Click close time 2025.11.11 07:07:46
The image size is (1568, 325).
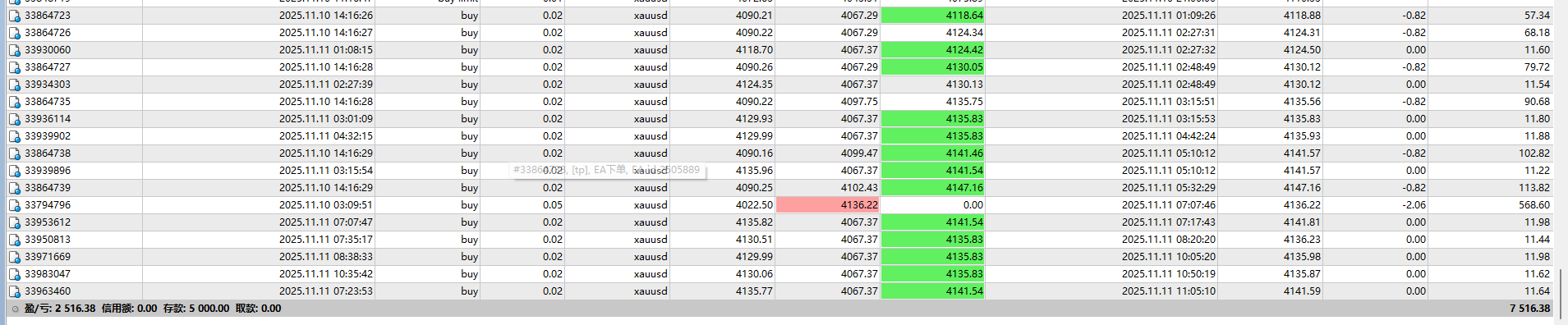[x=1169, y=205]
